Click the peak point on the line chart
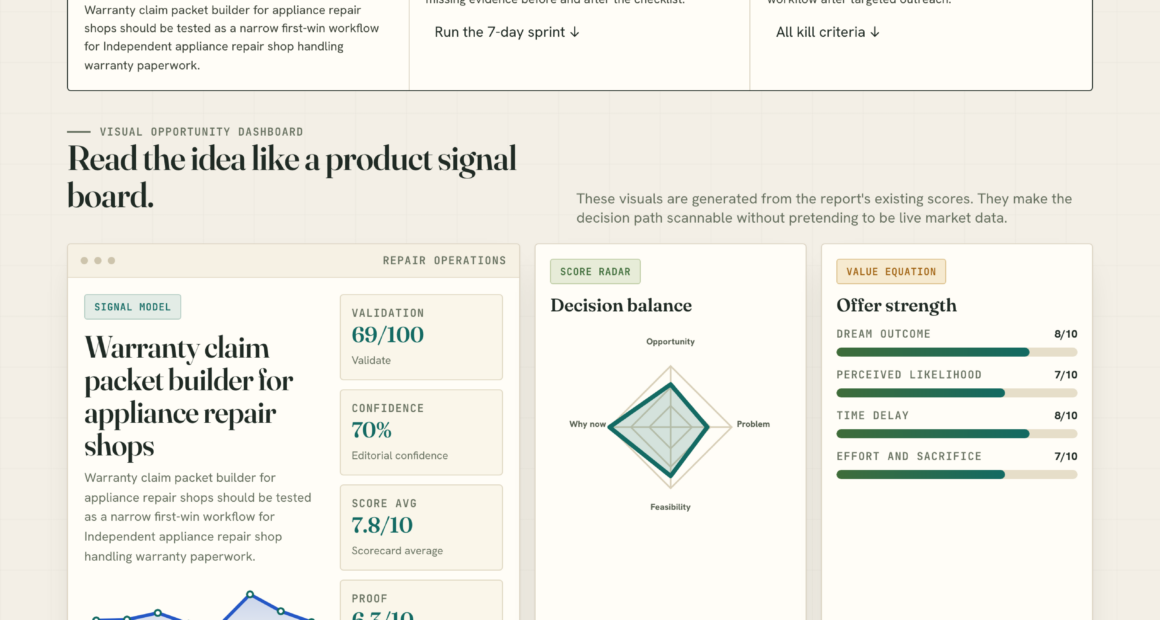This screenshot has width=1160, height=620. 250,594
